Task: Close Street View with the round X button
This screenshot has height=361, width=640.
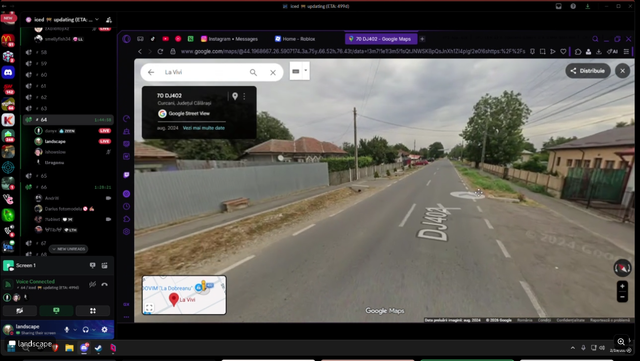Action: point(622,71)
